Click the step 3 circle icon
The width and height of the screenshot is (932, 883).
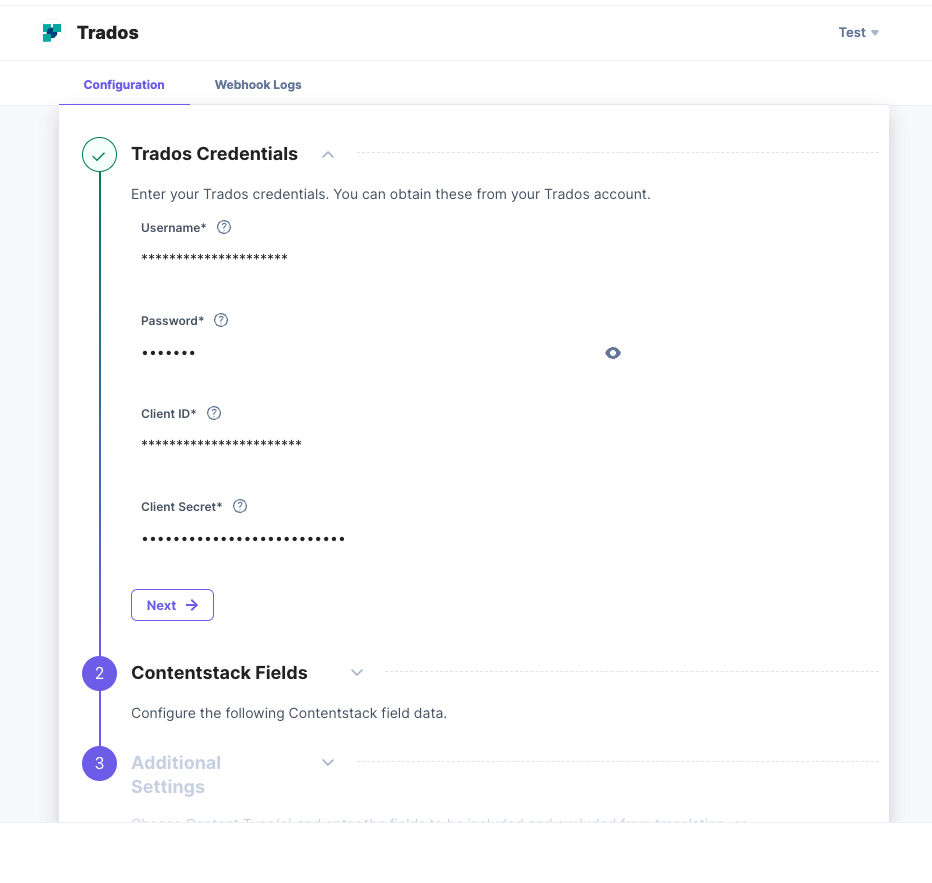click(99, 764)
